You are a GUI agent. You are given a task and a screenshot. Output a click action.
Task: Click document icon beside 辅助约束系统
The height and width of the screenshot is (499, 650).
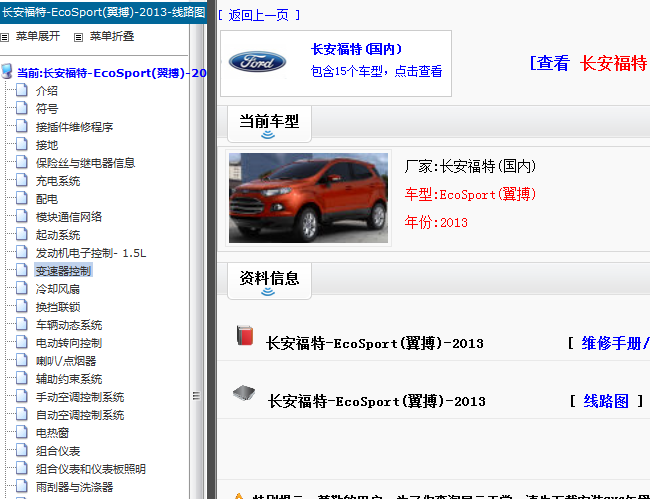click(x=22, y=378)
